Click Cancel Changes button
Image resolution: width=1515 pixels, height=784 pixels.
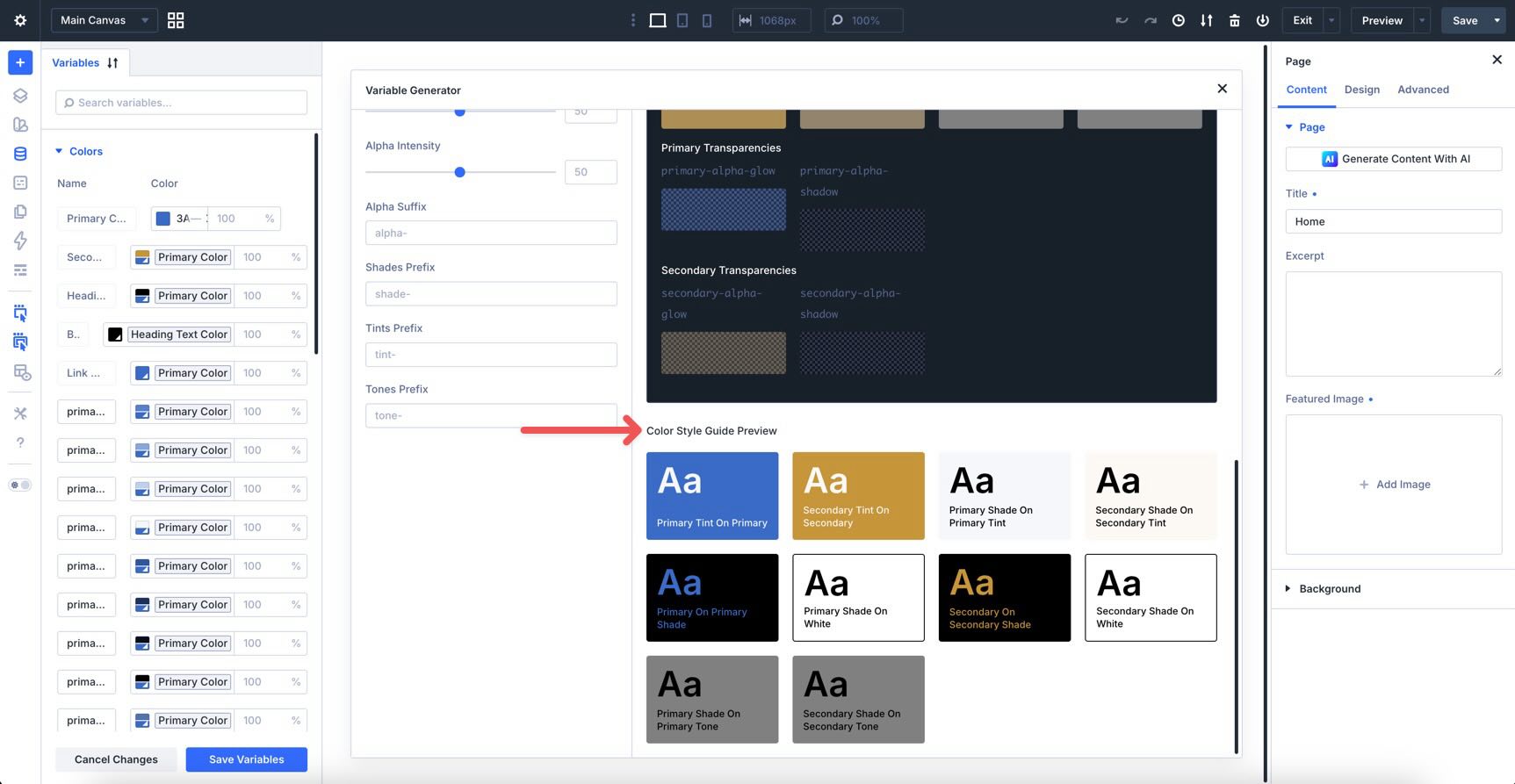(116, 759)
